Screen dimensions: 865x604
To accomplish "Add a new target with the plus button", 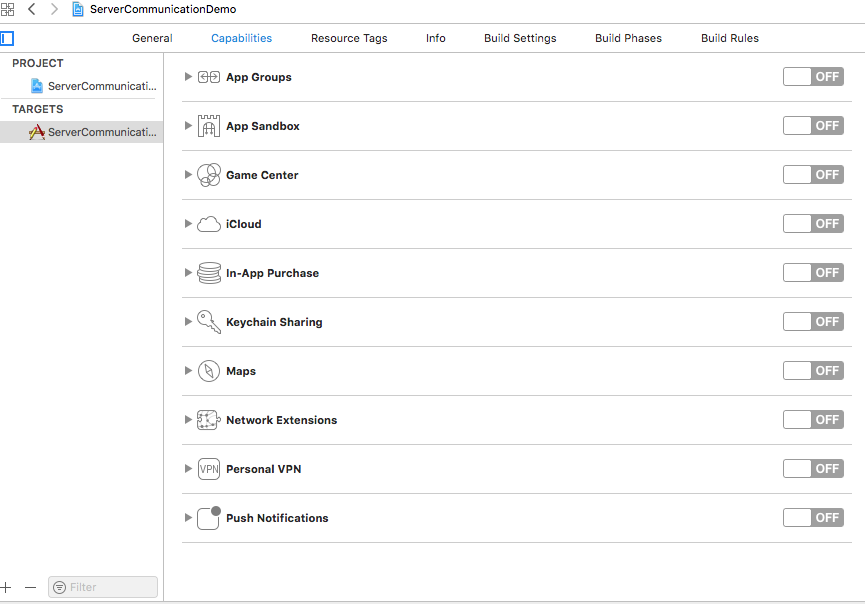I will click(x=6, y=587).
